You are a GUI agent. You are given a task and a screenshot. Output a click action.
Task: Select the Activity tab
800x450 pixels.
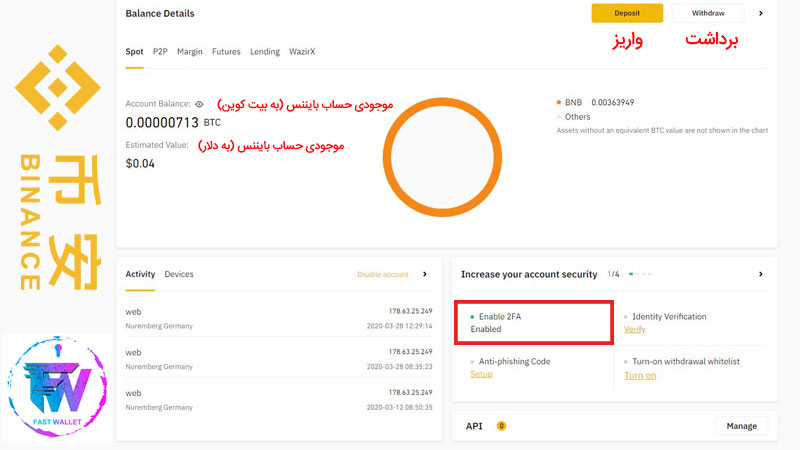140,274
